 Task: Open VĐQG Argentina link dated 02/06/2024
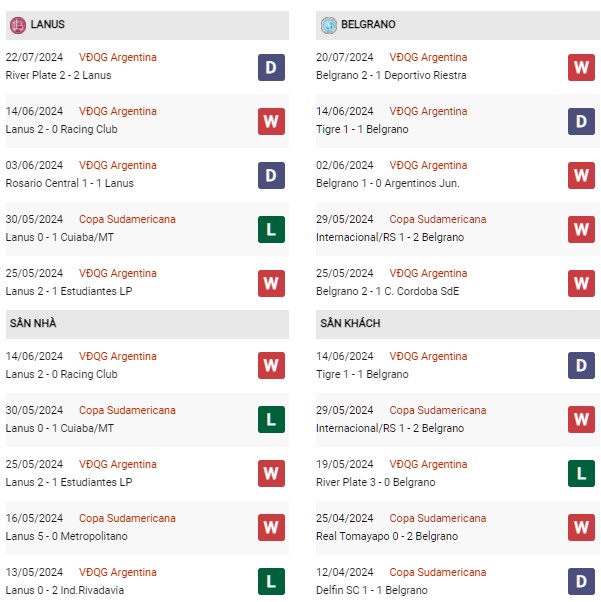pos(428,165)
